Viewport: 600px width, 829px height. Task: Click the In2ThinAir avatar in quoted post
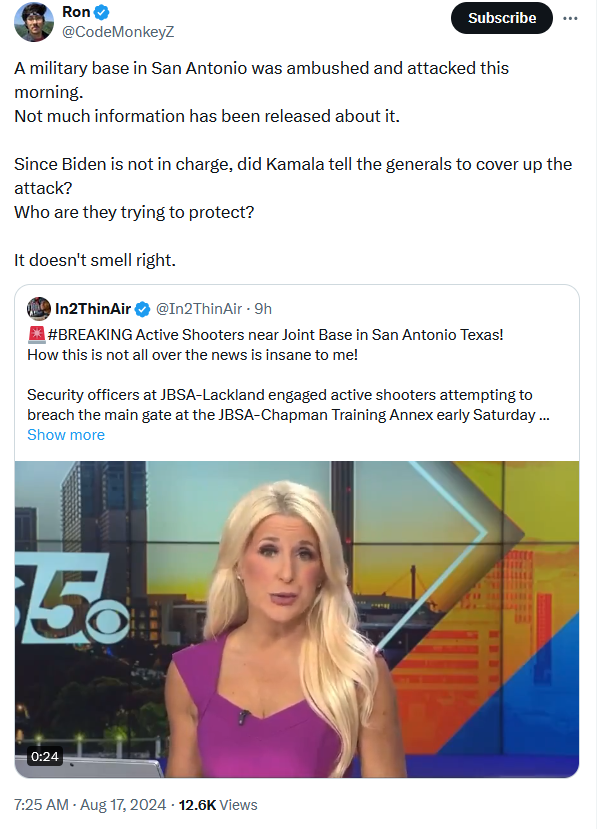[x=39, y=309]
